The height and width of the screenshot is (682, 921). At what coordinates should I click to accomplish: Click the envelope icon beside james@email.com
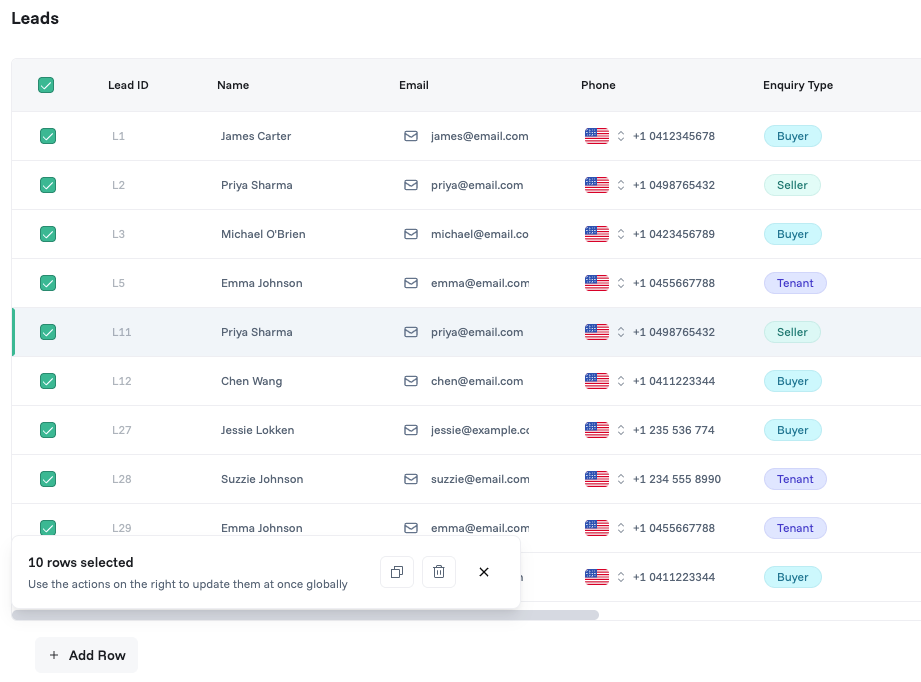point(411,136)
